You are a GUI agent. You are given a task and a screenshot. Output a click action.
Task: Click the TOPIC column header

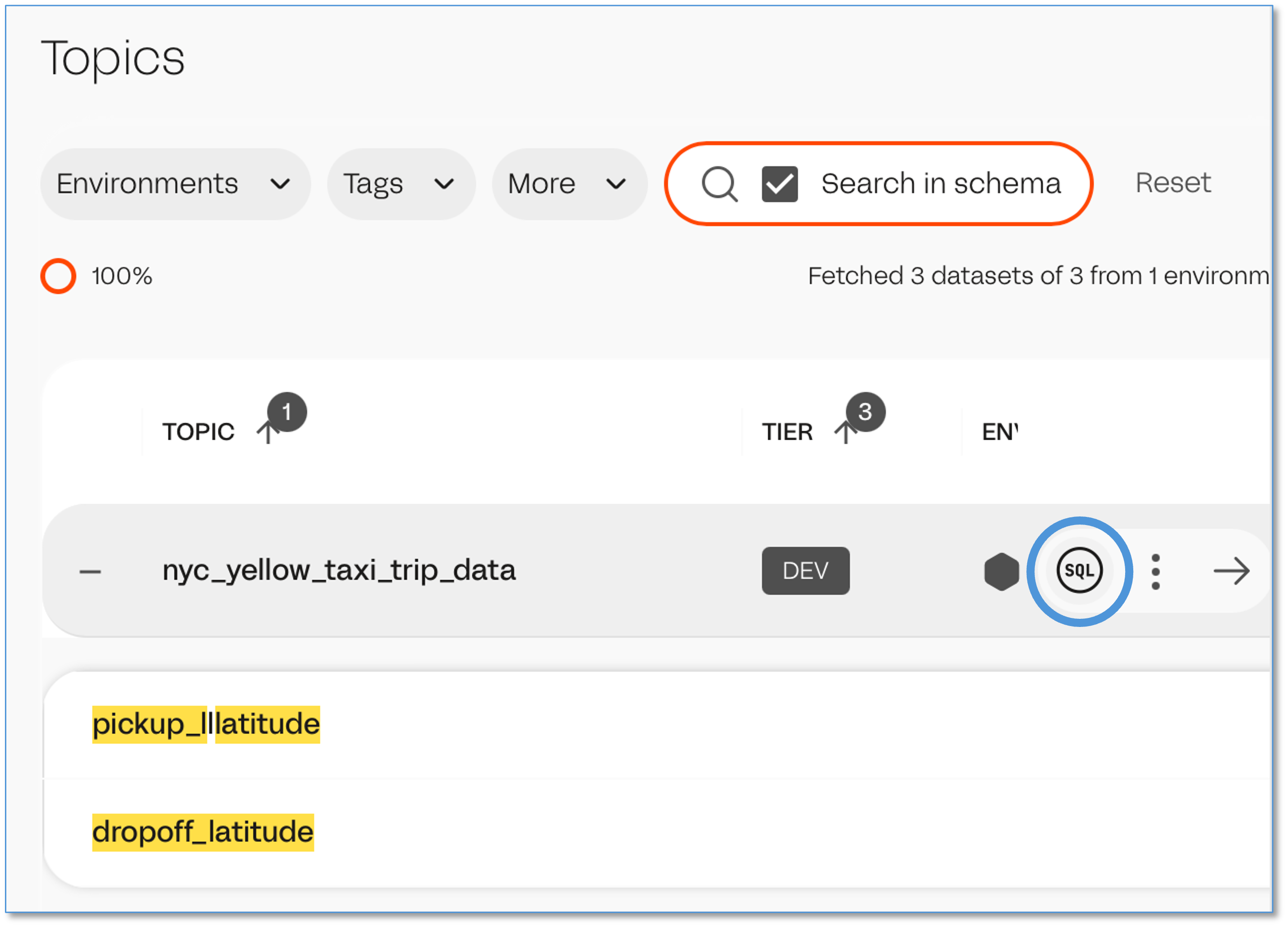pos(198,432)
